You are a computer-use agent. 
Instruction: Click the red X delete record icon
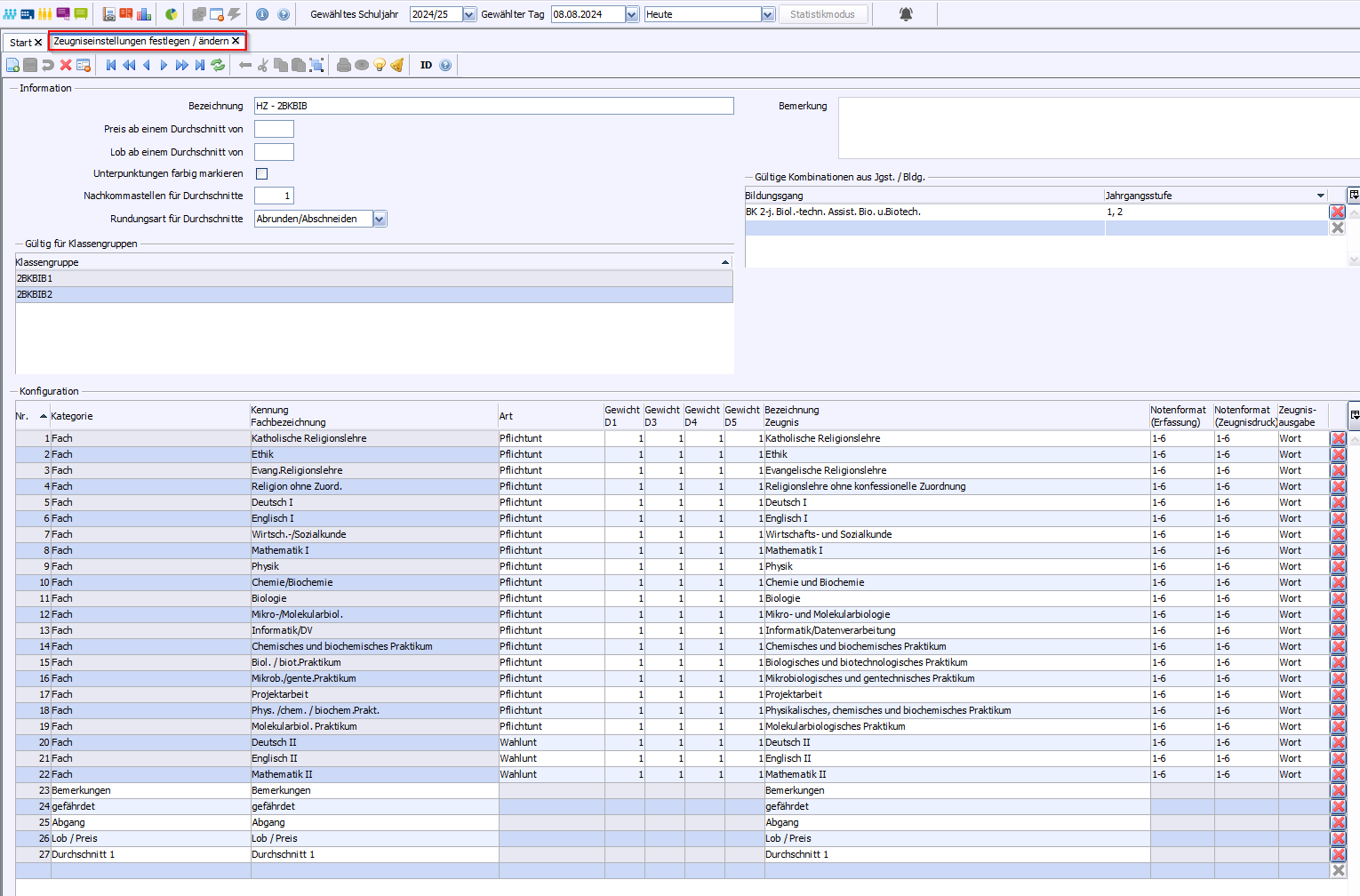pyautogui.click(x=66, y=65)
